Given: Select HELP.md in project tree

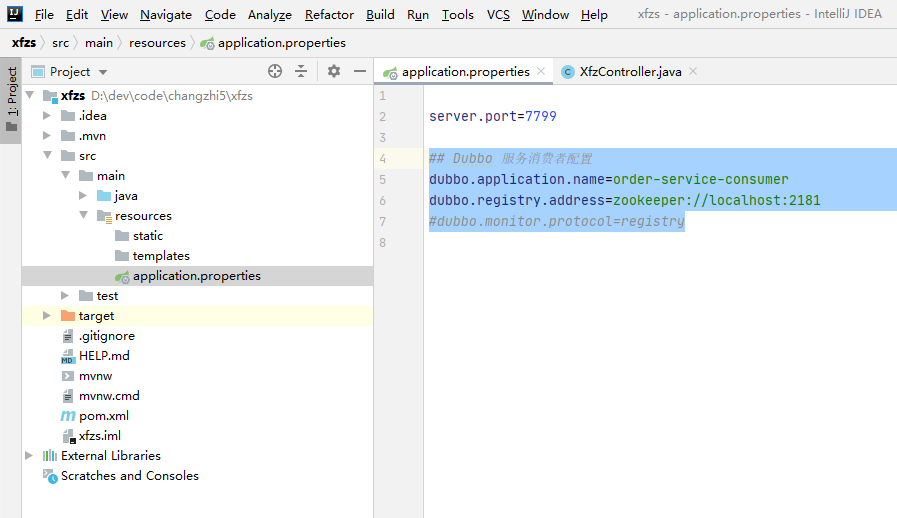Looking at the screenshot, I should click(x=104, y=355).
